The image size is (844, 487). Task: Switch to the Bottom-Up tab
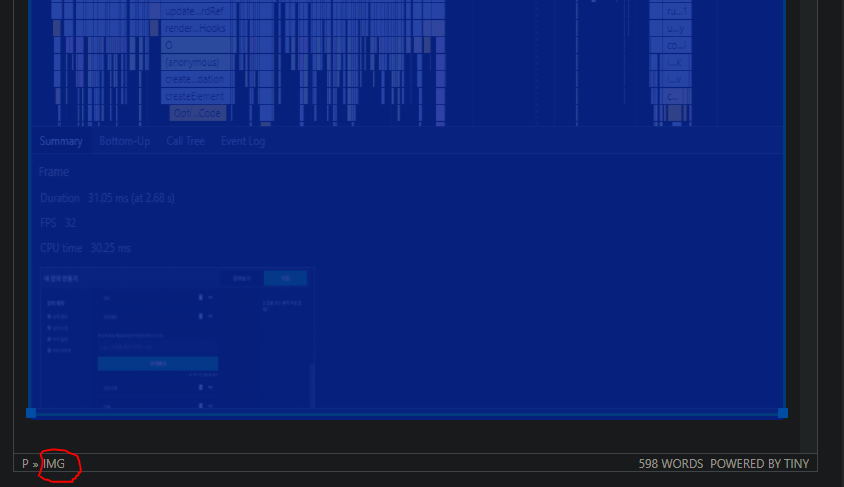[124, 141]
